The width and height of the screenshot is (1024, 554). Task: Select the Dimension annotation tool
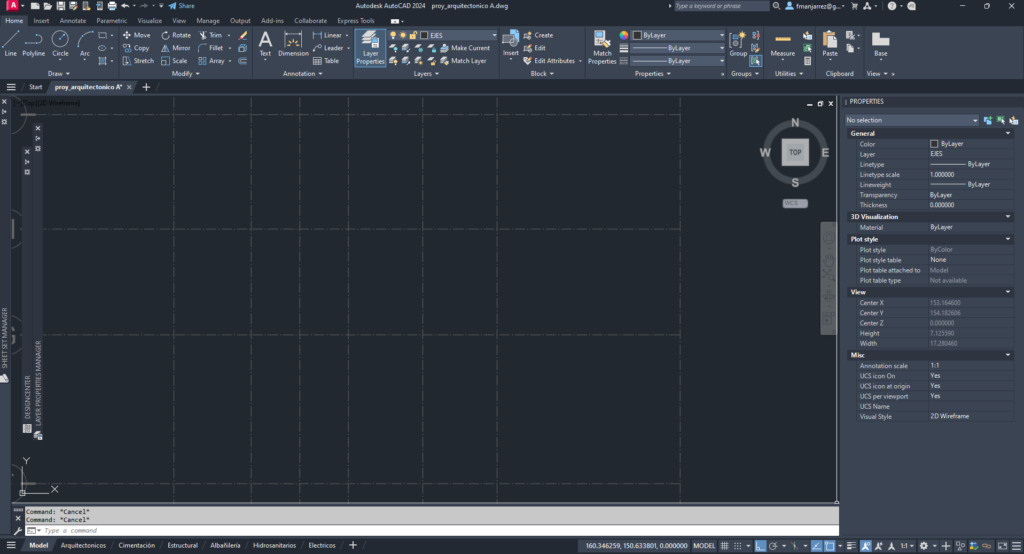point(293,43)
